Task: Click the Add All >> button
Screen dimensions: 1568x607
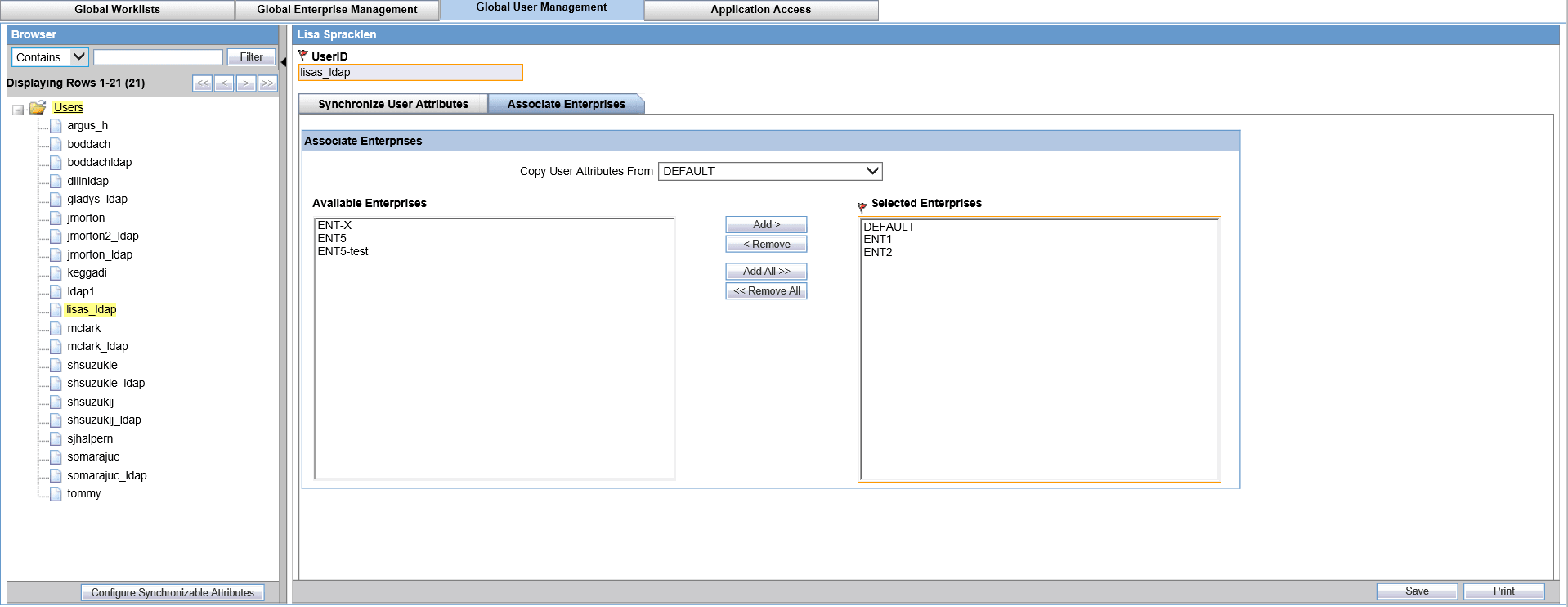Action: coord(766,271)
